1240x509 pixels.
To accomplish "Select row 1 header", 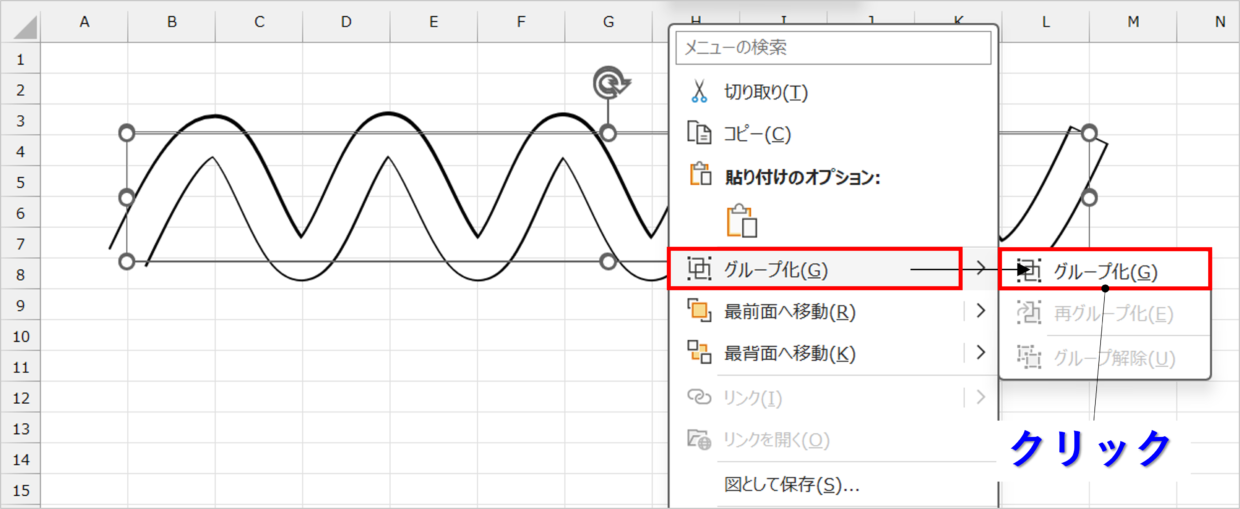I will point(21,59).
